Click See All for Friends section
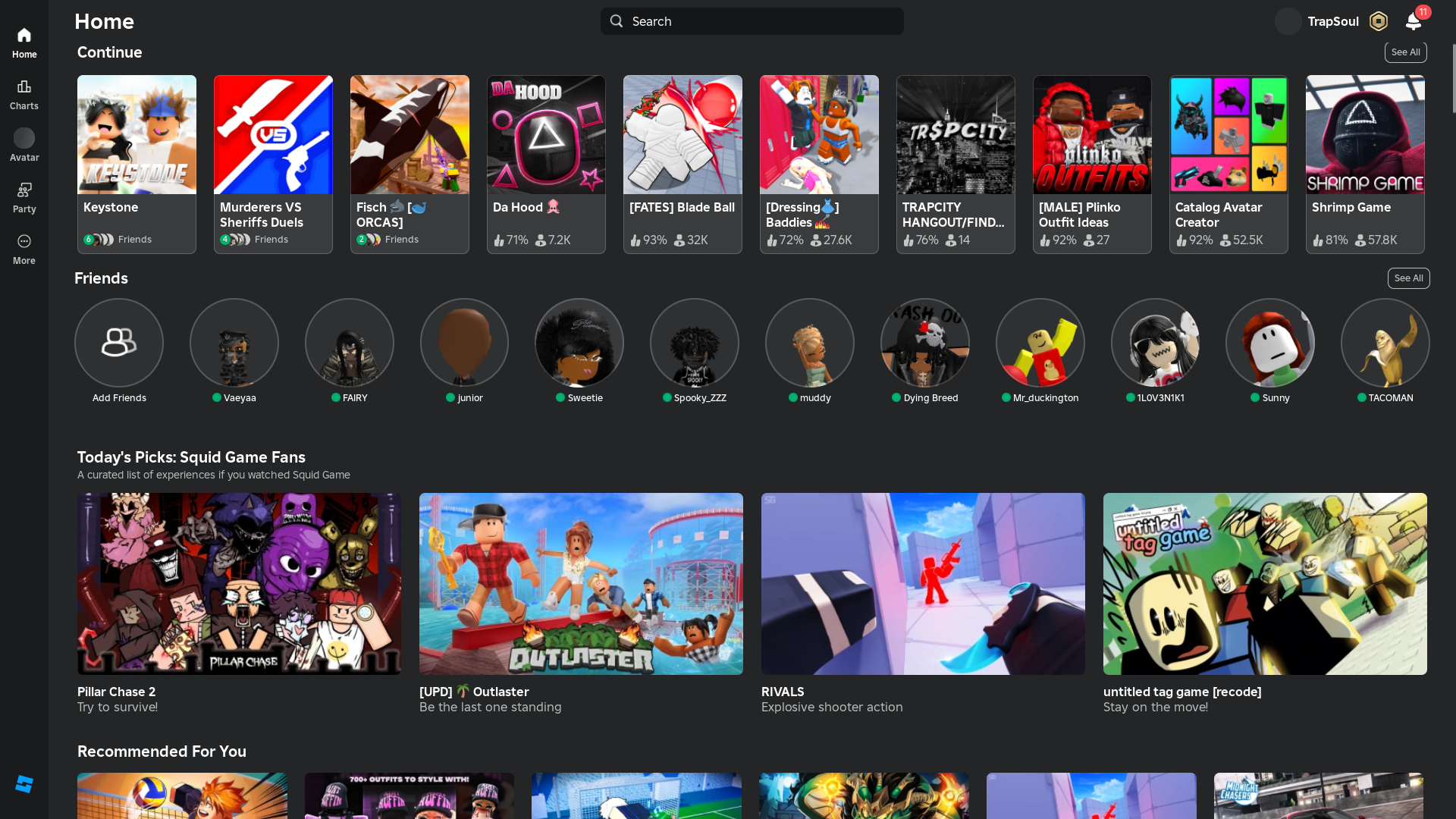1456x819 pixels. [1408, 278]
